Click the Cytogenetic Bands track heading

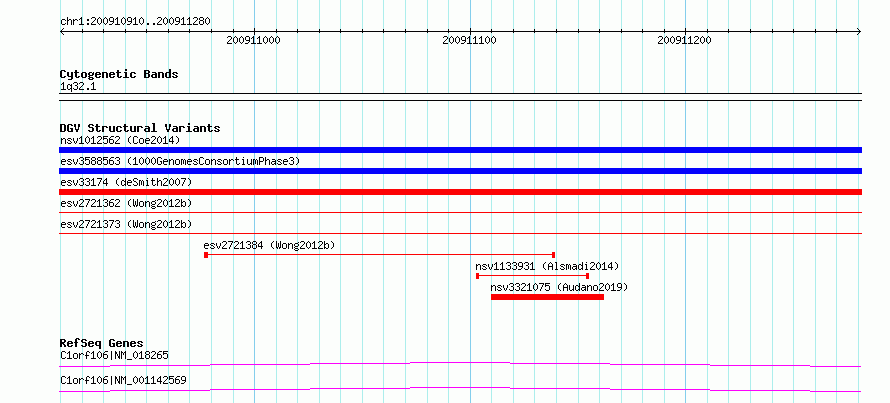119,74
